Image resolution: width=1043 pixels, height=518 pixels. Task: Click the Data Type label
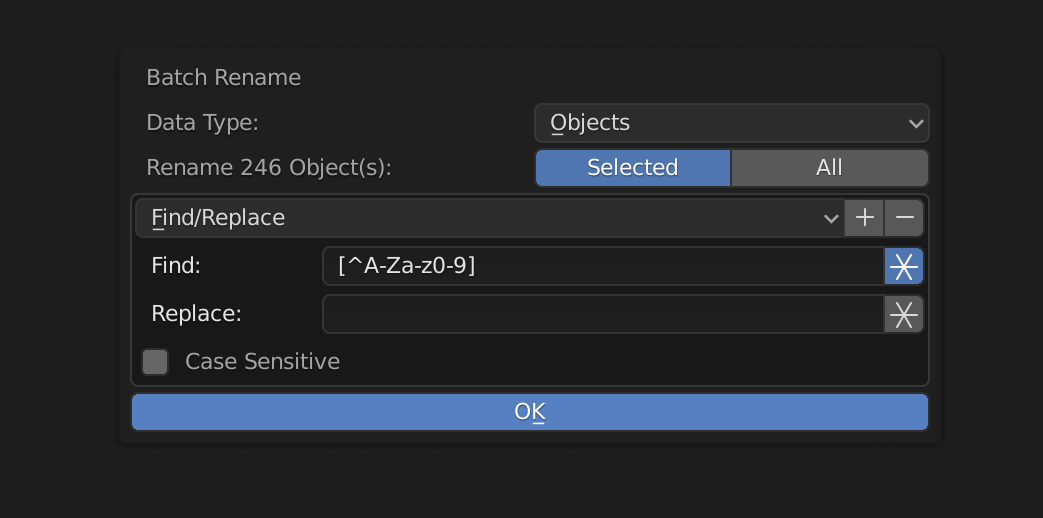(x=202, y=123)
